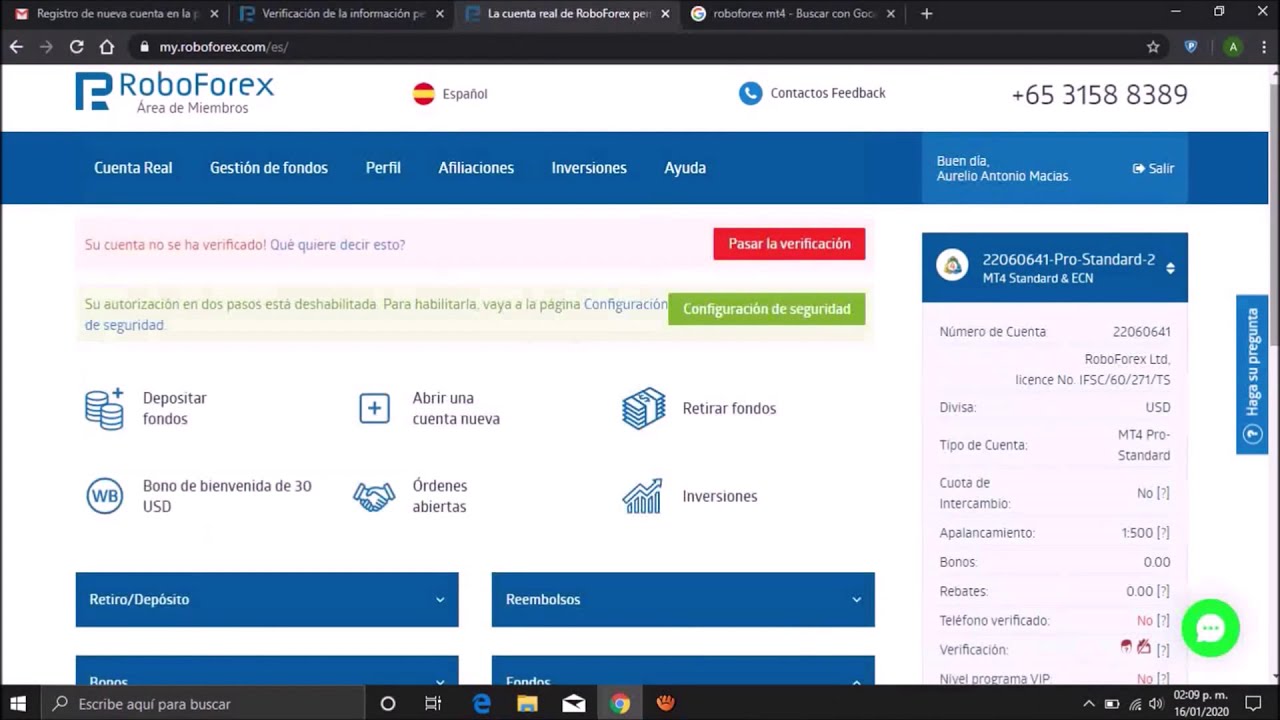Open the Mail app in taskbar
Screen dimensions: 1280x720
click(574, 704)
